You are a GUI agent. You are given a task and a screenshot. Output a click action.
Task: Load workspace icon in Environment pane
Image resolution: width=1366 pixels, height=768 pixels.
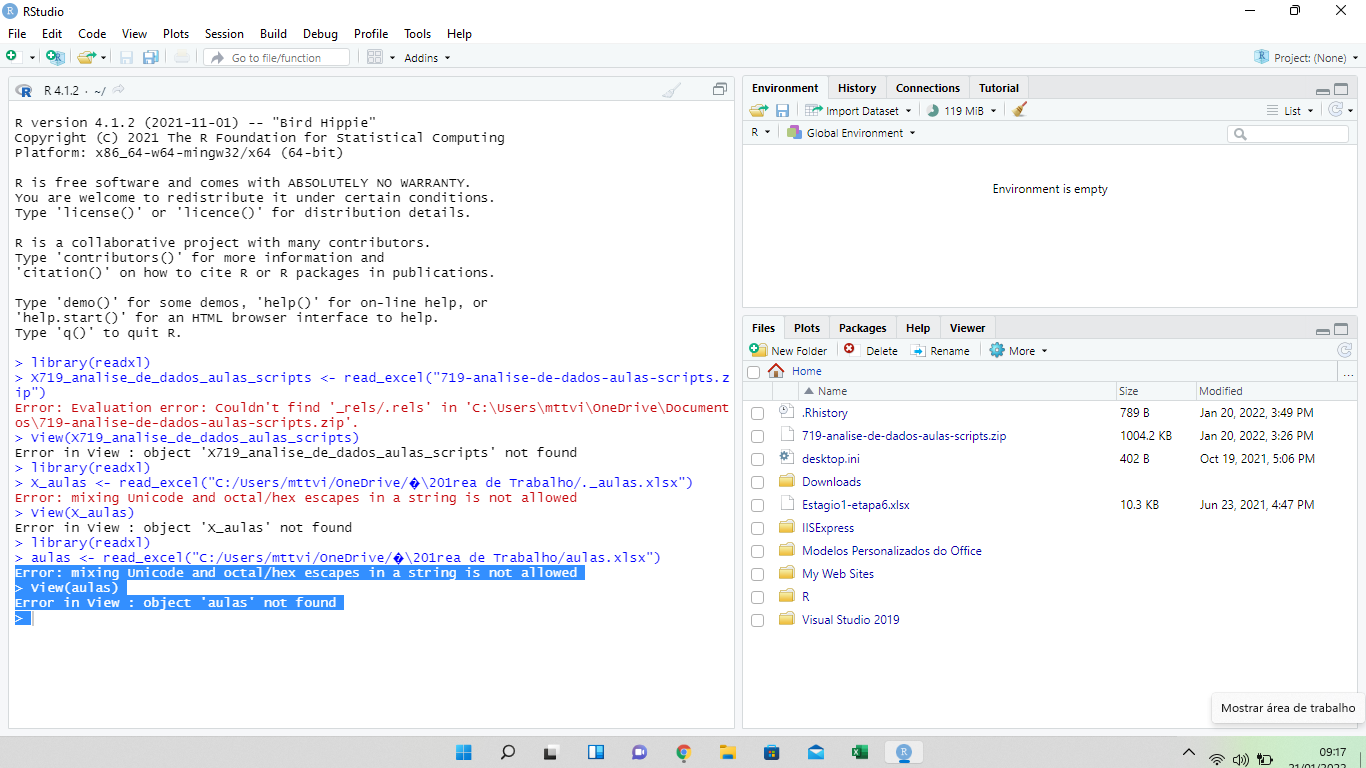point(760,110)
